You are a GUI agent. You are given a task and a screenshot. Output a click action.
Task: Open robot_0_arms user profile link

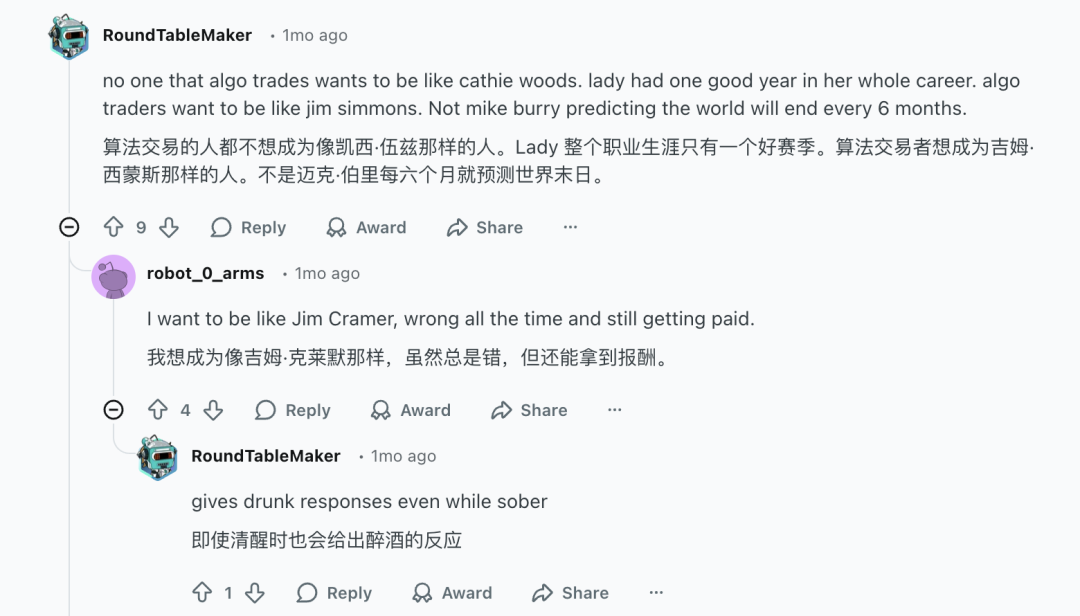click(205, 273)
